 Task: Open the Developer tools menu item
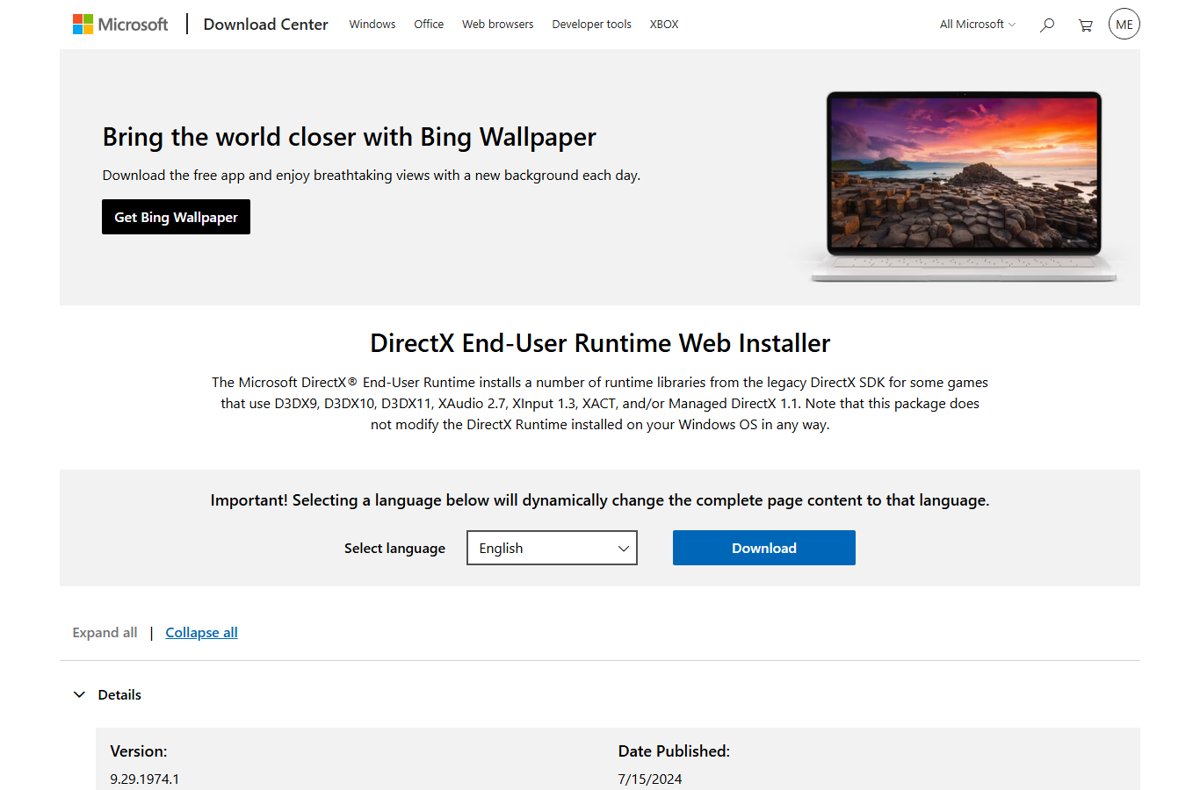point(592,24)
